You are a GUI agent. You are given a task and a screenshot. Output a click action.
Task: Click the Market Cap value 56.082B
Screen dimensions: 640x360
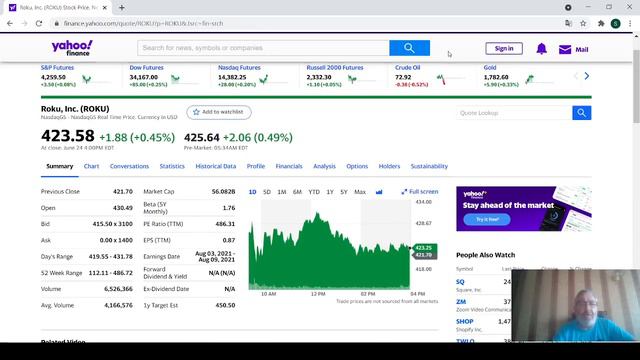223,191
